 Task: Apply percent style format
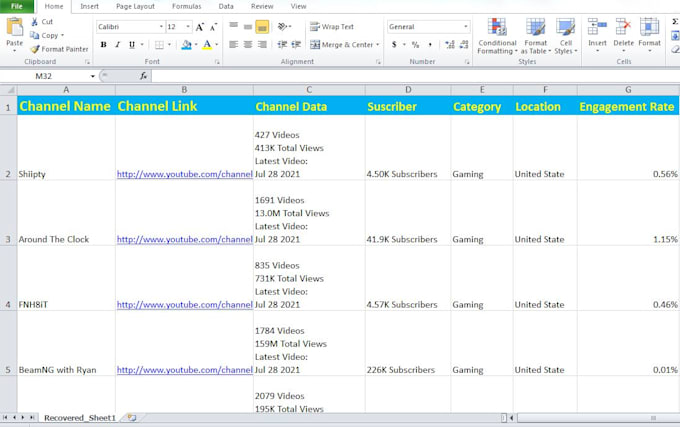pos(415,44)
